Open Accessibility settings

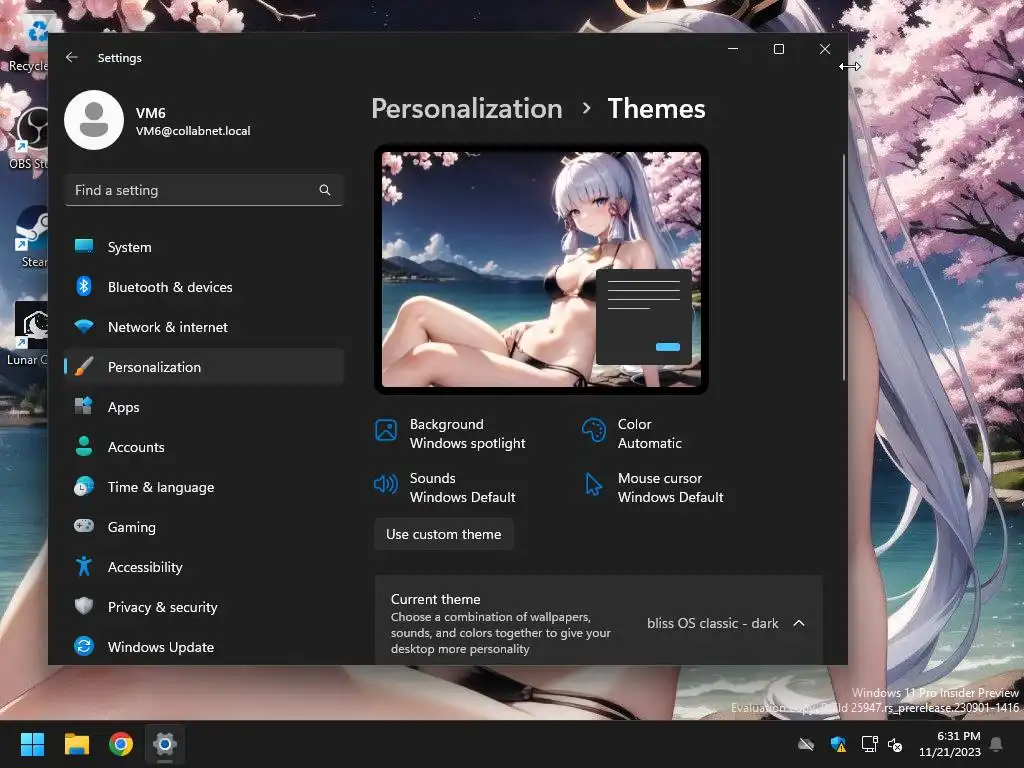(204, 567)
